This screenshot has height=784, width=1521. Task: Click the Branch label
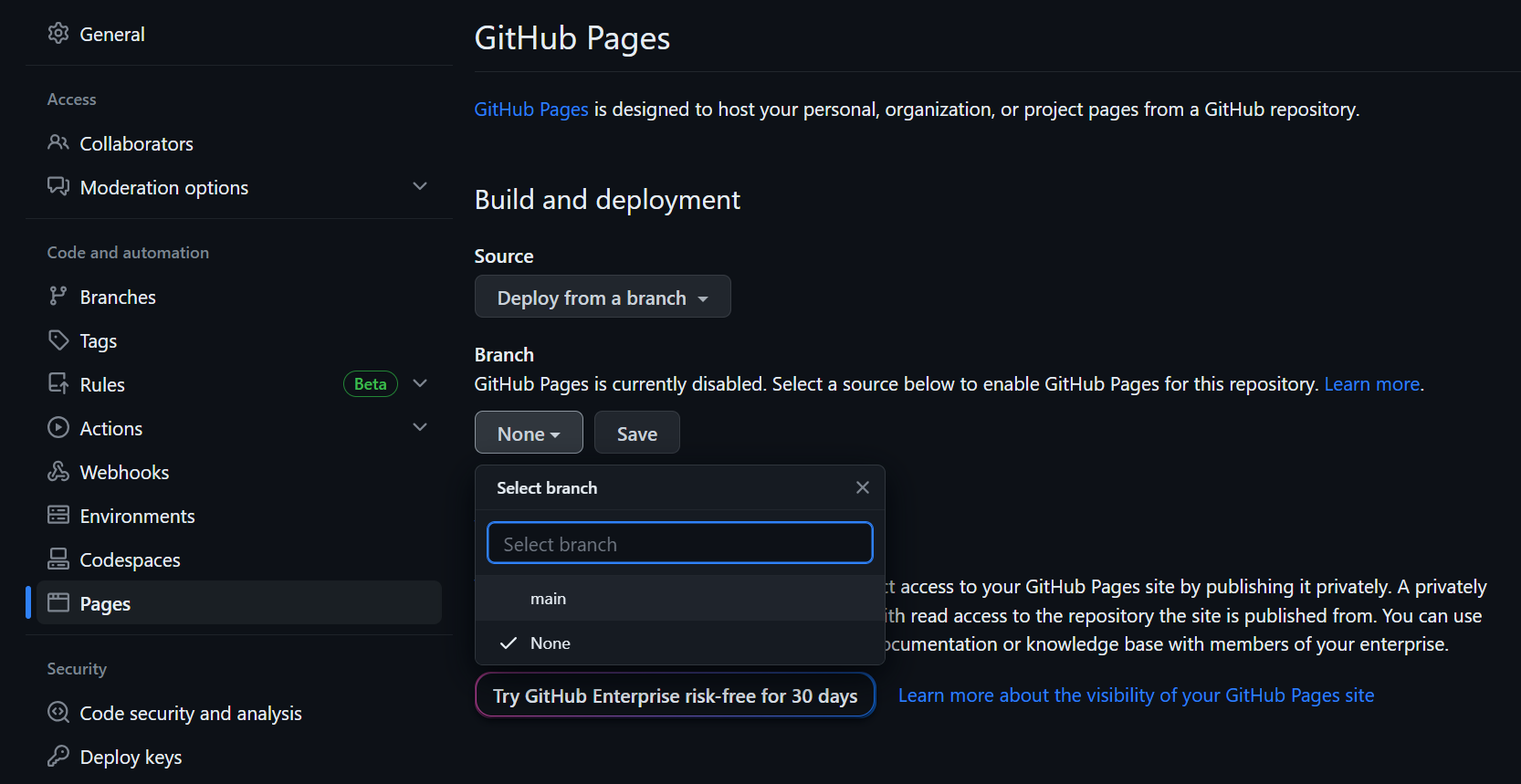point(504,355)
